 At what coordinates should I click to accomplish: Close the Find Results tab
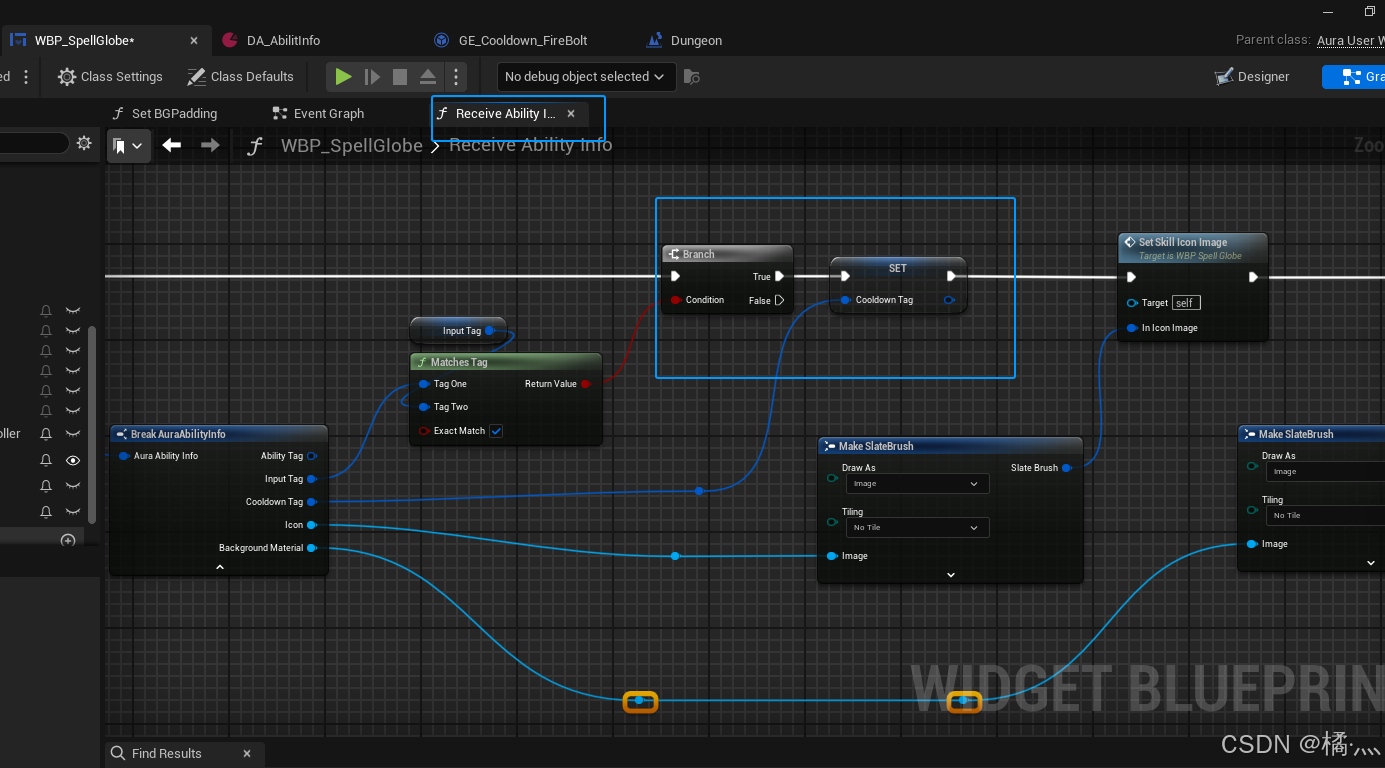pos(247,754)
